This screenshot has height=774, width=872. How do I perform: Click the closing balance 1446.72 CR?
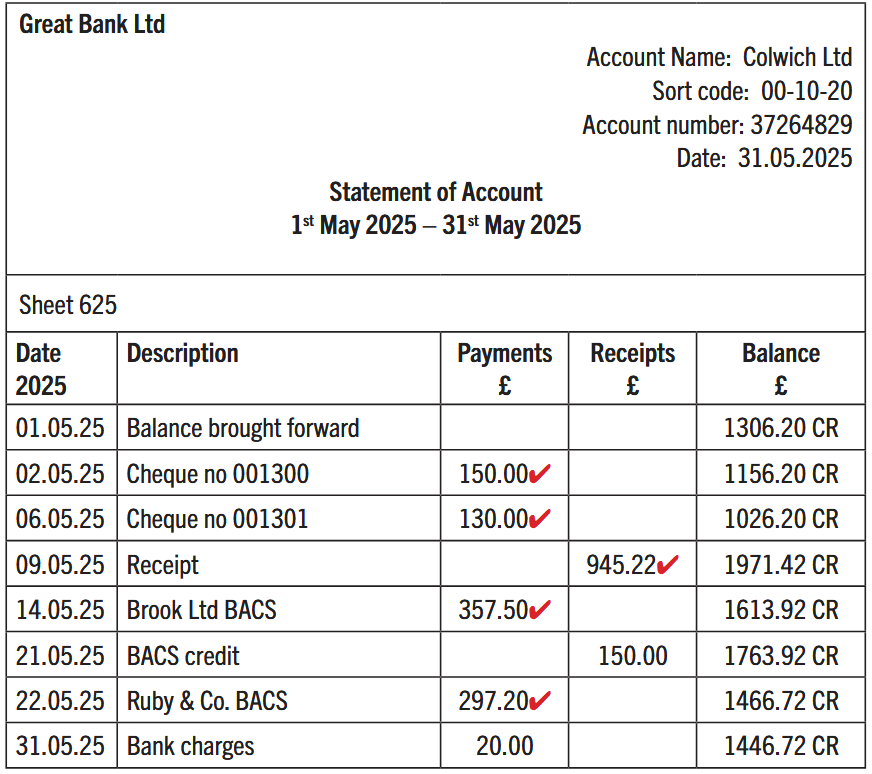[780, 747]
